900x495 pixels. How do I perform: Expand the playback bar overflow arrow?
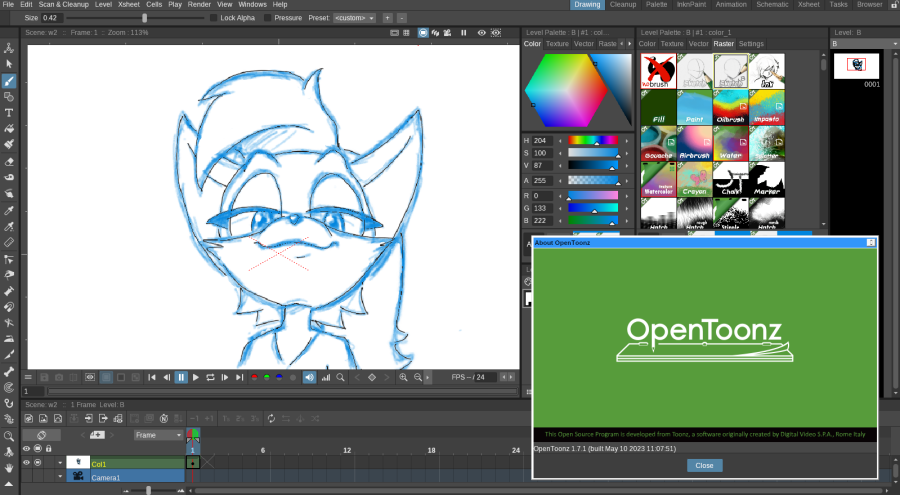click(x=428, y=377)
